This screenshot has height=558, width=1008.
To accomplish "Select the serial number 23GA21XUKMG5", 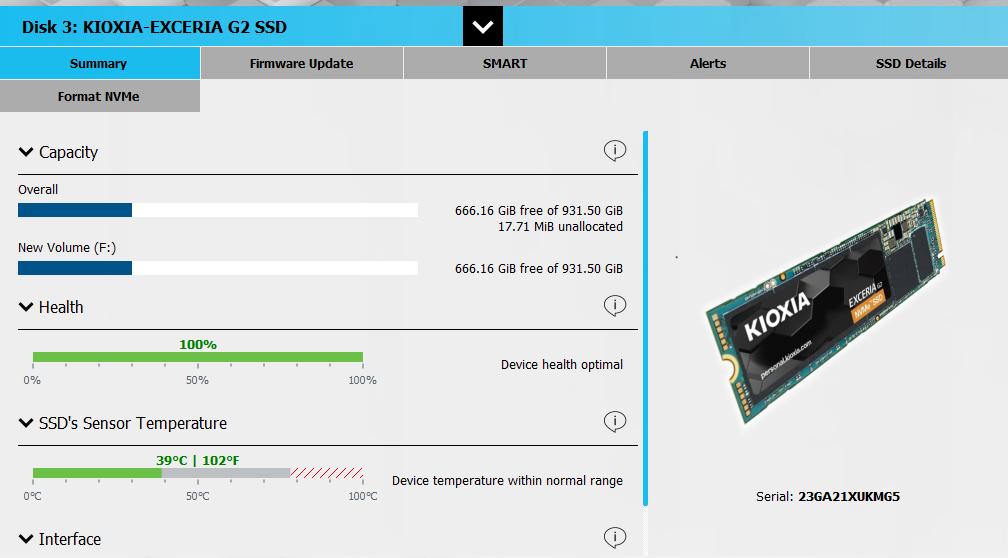I will 849,496.
